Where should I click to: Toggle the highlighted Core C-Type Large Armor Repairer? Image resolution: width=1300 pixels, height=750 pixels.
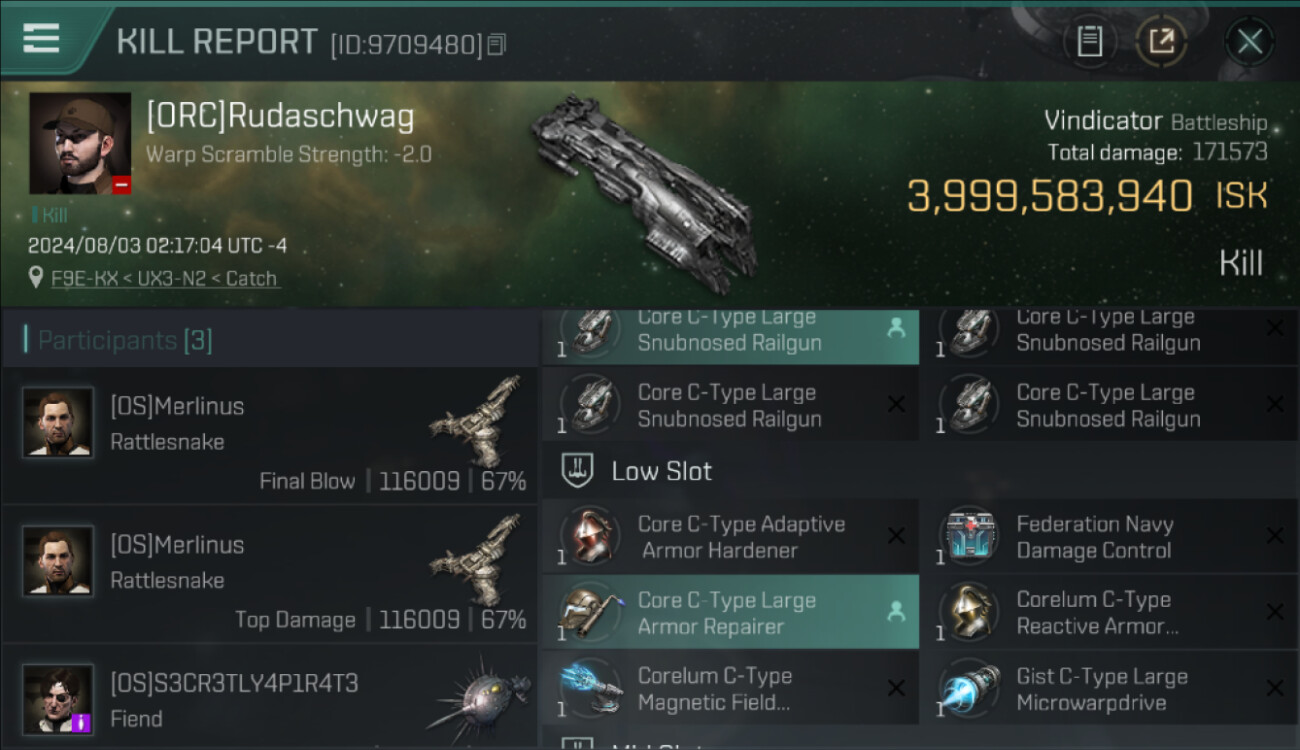(x=730, y=613)
